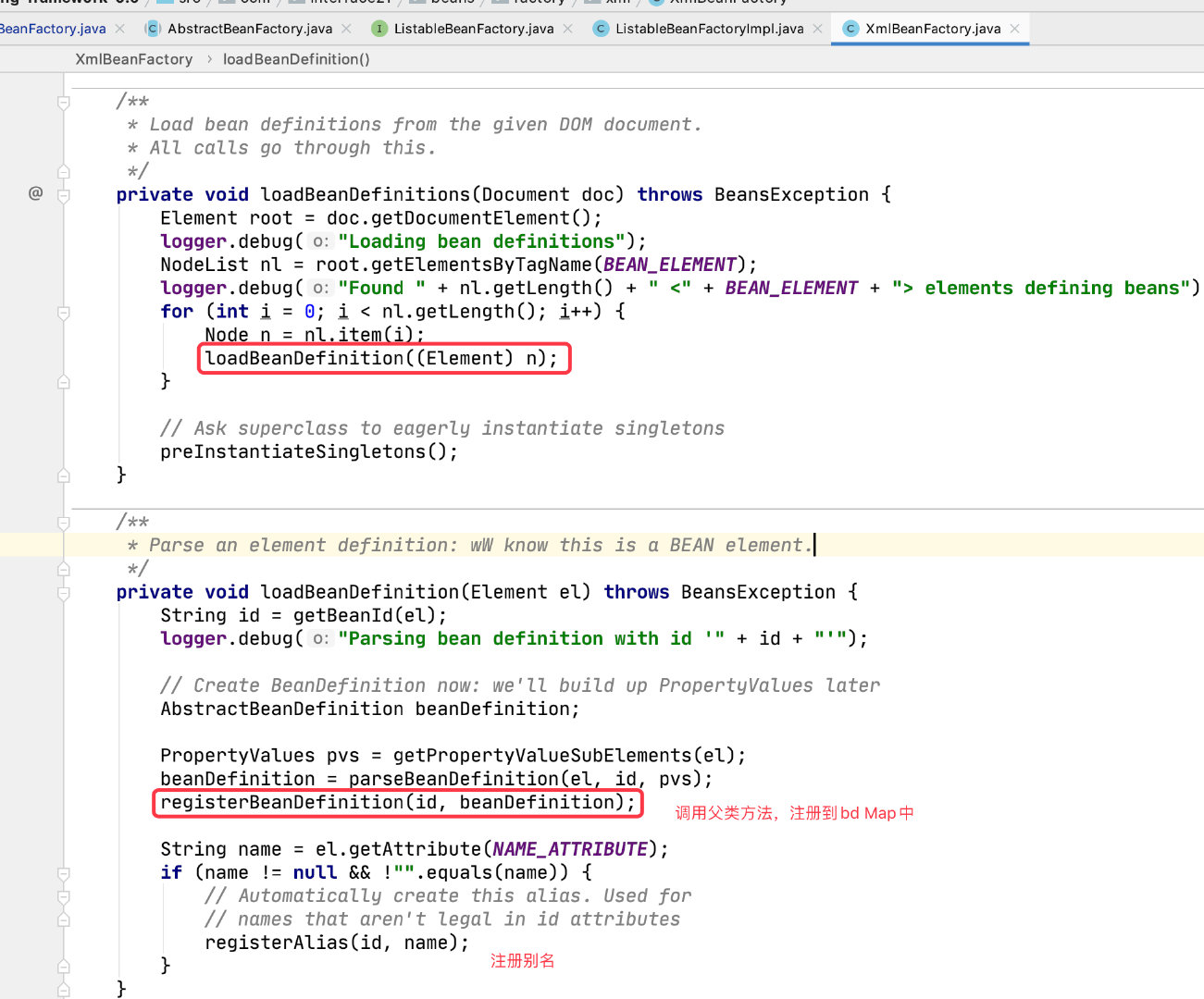Click the fold end marker closing loadBeanDefinition method

coord(64,989)
